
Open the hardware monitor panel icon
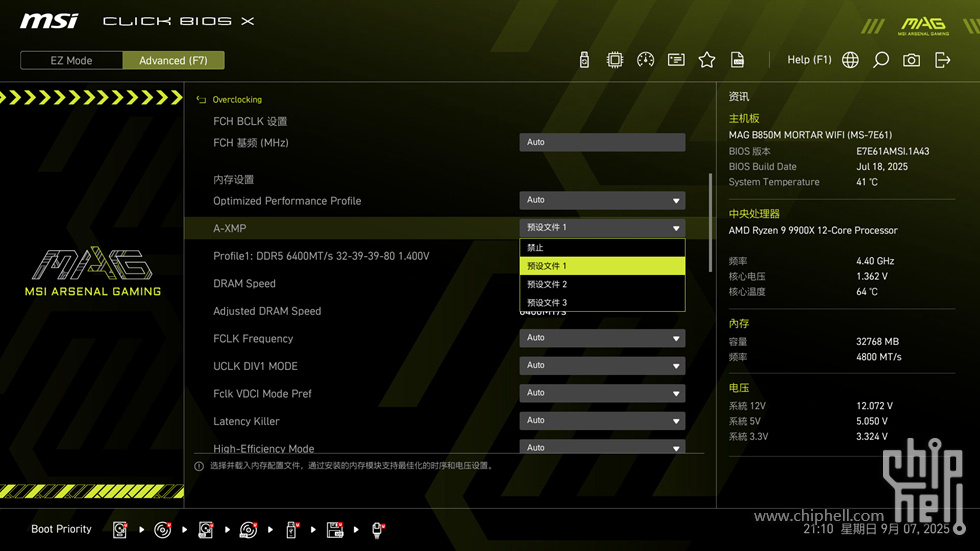coord(676,60)
